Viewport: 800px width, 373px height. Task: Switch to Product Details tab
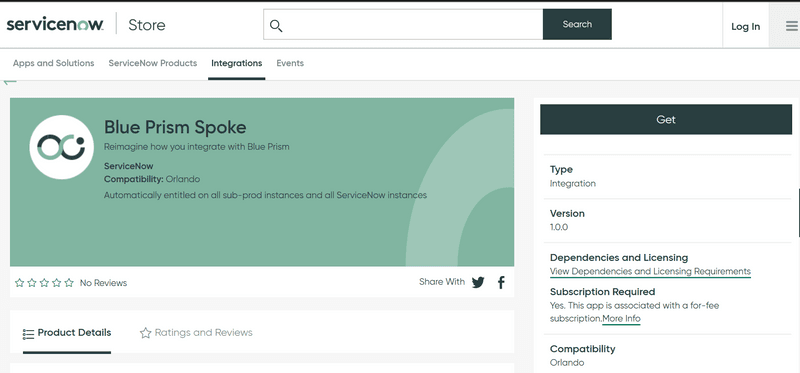pos(67,333)
